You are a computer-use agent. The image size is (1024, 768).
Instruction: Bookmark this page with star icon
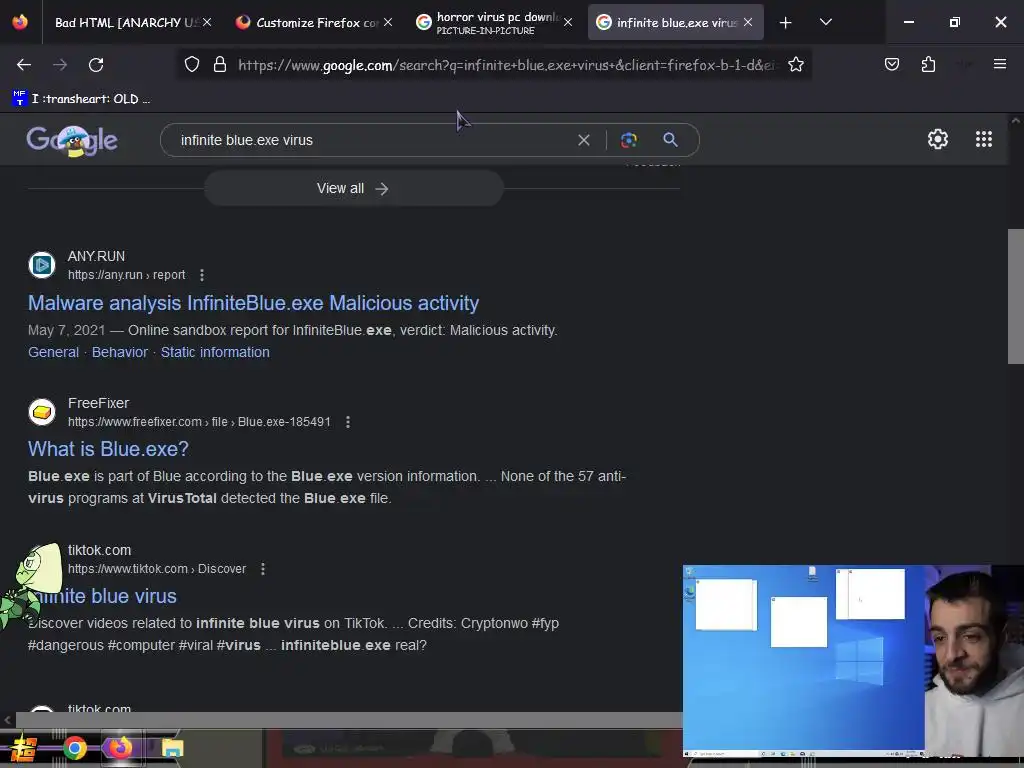pyautogui.click(x=795, y=65)
